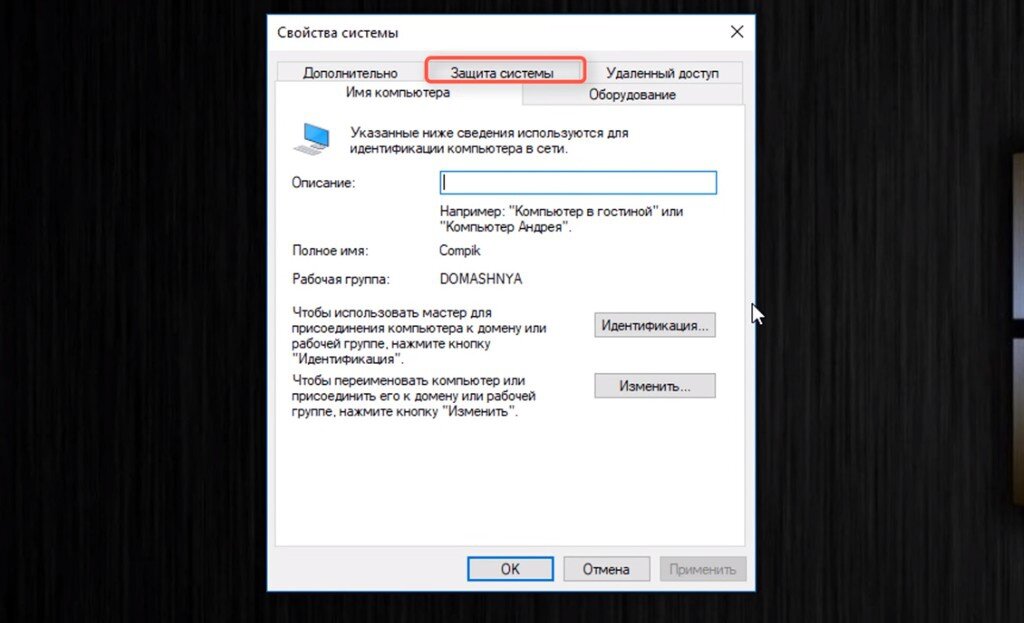Click the greyed-out Применить button
The width and height of the screenshot is (1024, 623).
pyautogui.click(x=702, y=569)
